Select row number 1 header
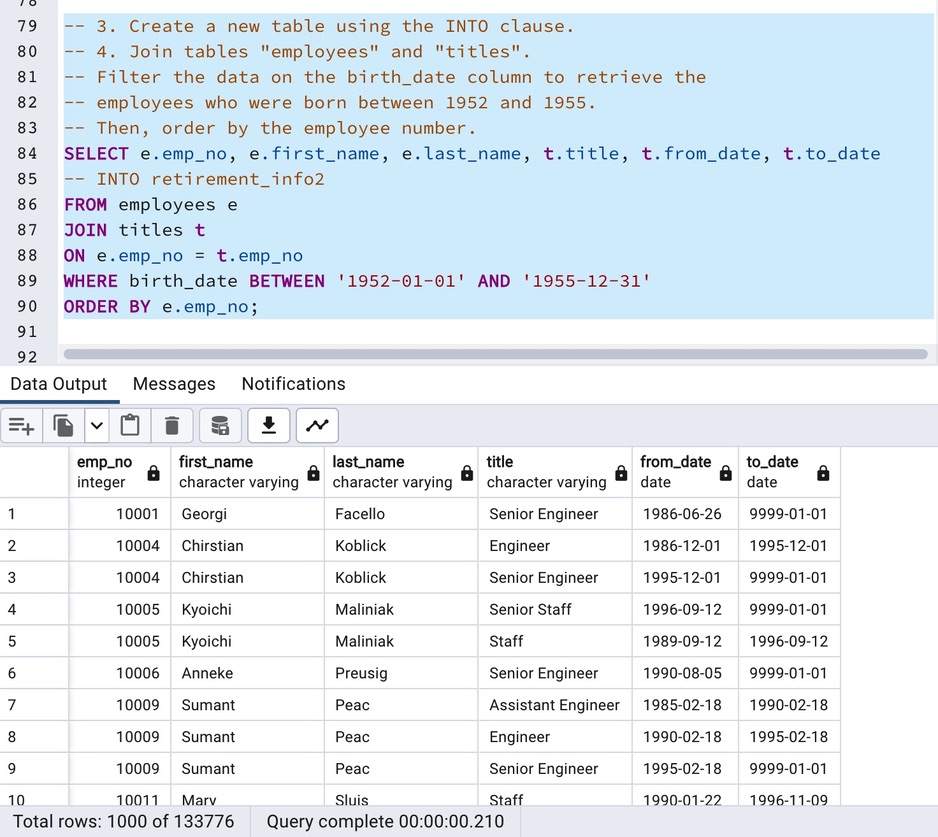The height and width of the screenshot is (837, 938). click(x=34, y=514)
